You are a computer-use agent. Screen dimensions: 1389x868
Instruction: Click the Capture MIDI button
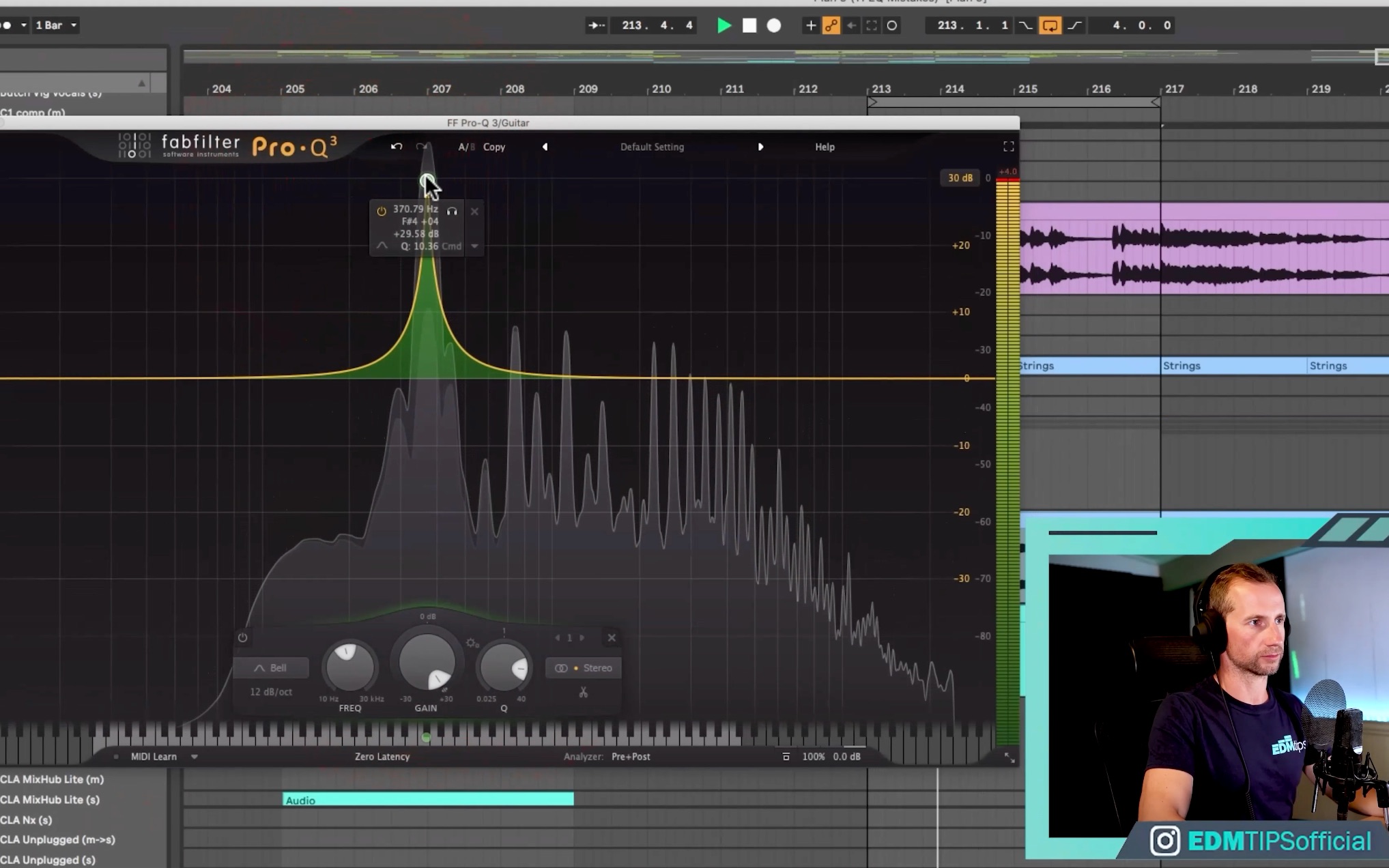point(872,25)
